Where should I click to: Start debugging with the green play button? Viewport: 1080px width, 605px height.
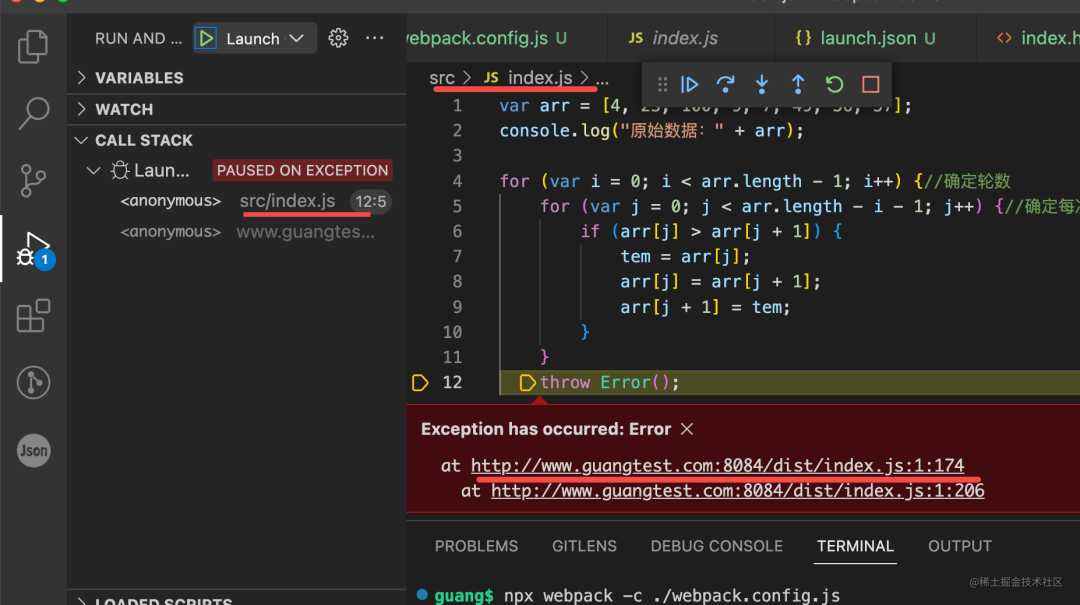point(206,38)
